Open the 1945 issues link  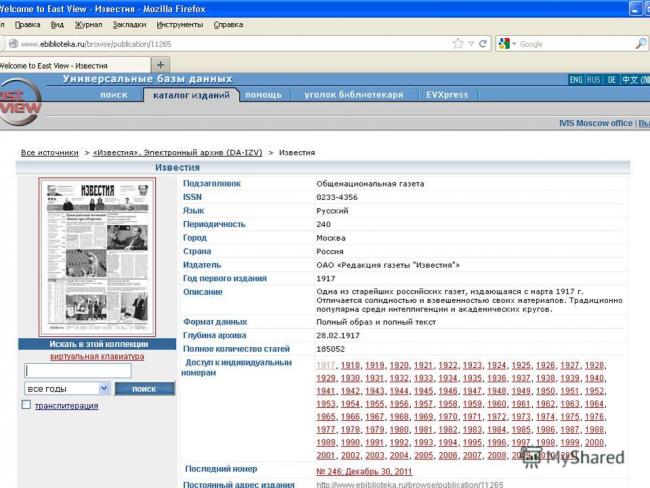click(x=423, y=391)
